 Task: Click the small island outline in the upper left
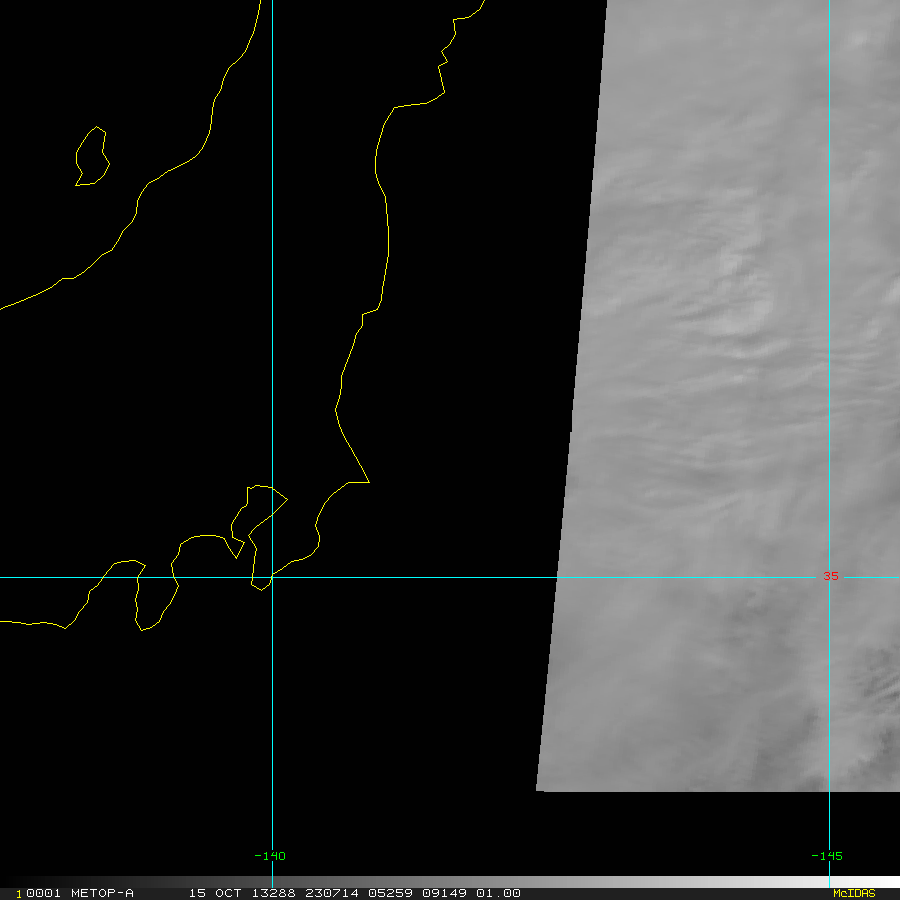point(92,156)
